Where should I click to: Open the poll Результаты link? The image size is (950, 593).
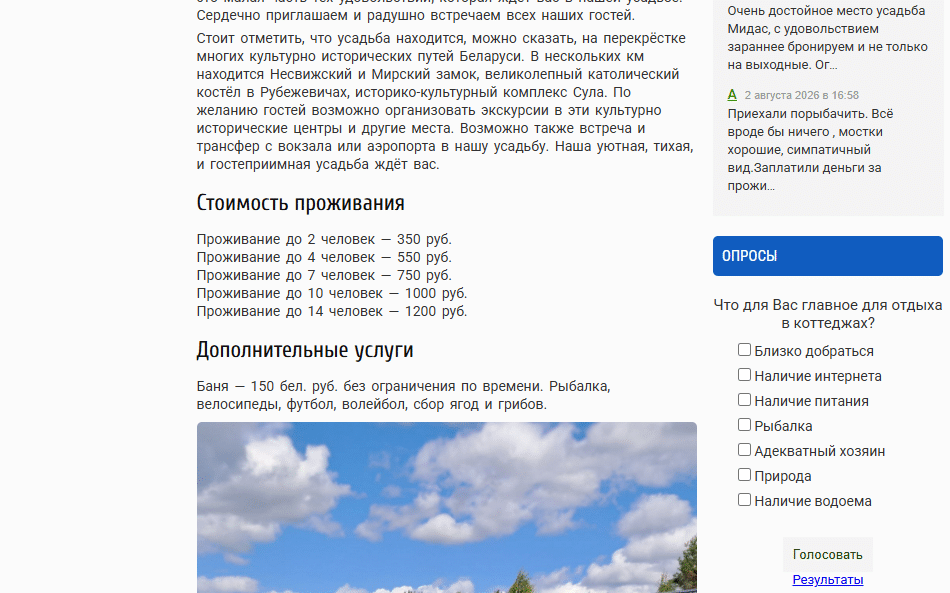(x=828, y=580)
